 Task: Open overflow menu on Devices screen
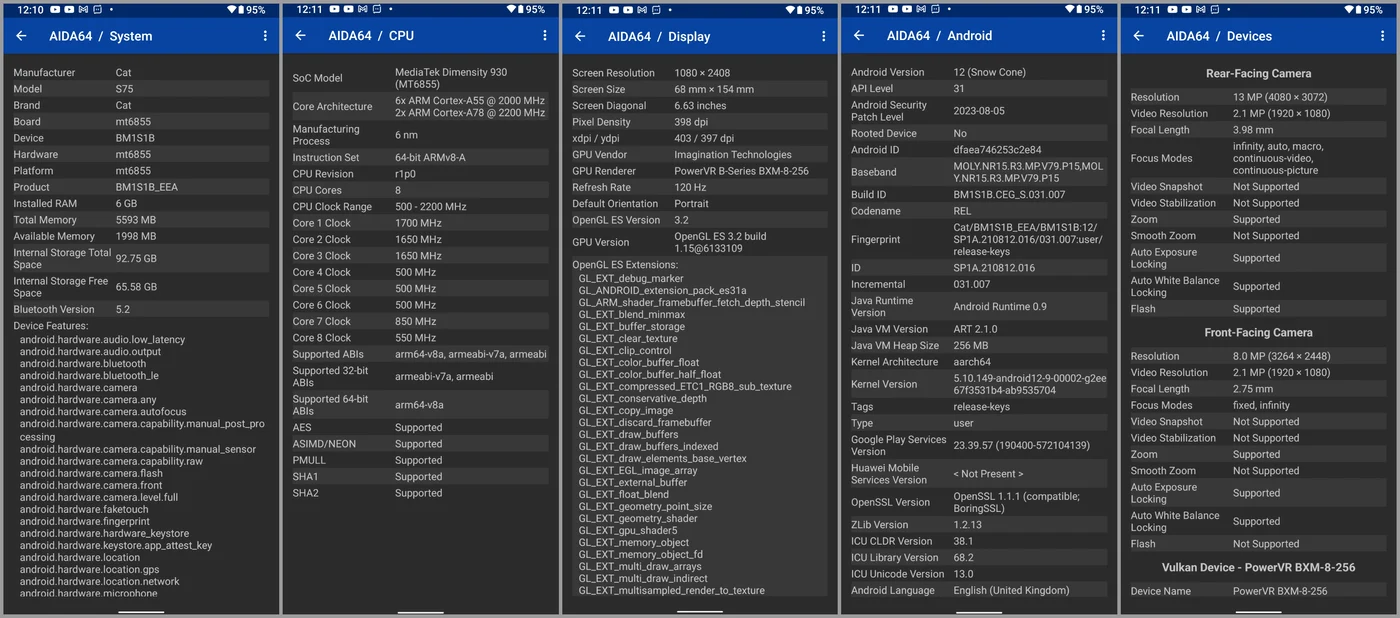click(1383, 36)
